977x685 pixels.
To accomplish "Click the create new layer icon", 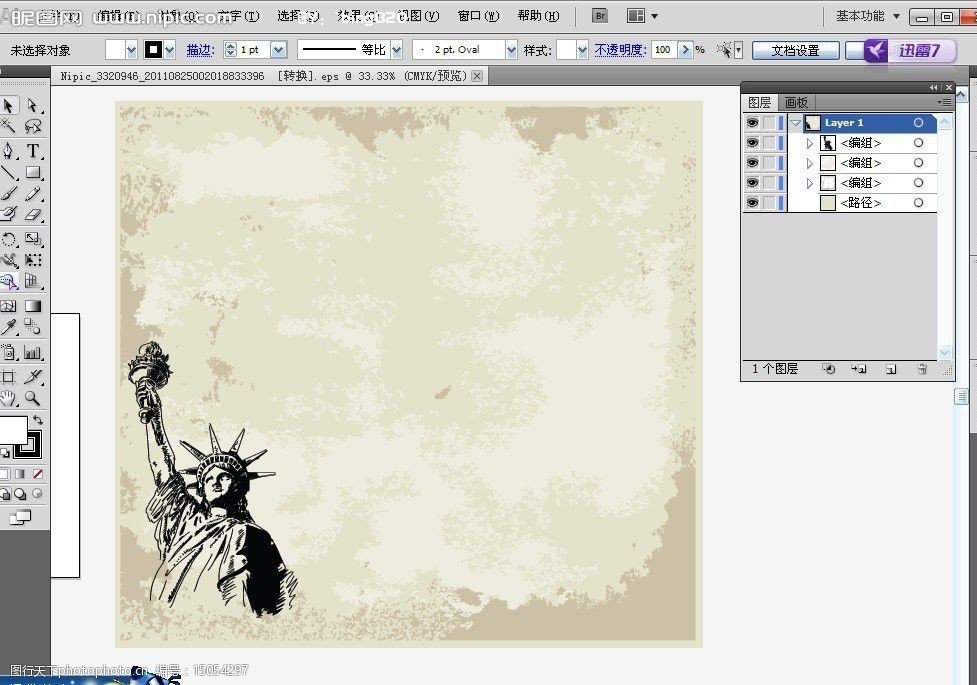I will click(x=890, y=369).
